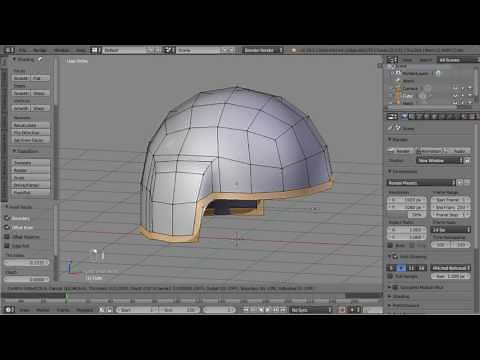Open the Timeline editor type icon
The width and height of the screenshot is (480, 360).
9,310
